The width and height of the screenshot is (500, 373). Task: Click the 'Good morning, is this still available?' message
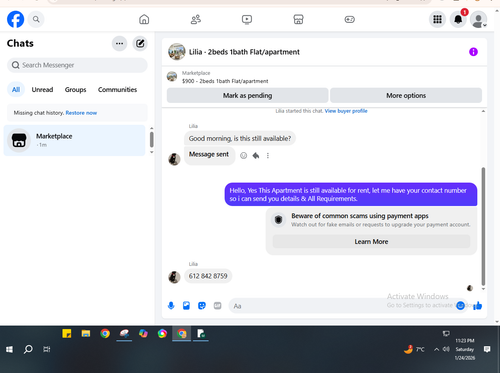click(240, 138)
